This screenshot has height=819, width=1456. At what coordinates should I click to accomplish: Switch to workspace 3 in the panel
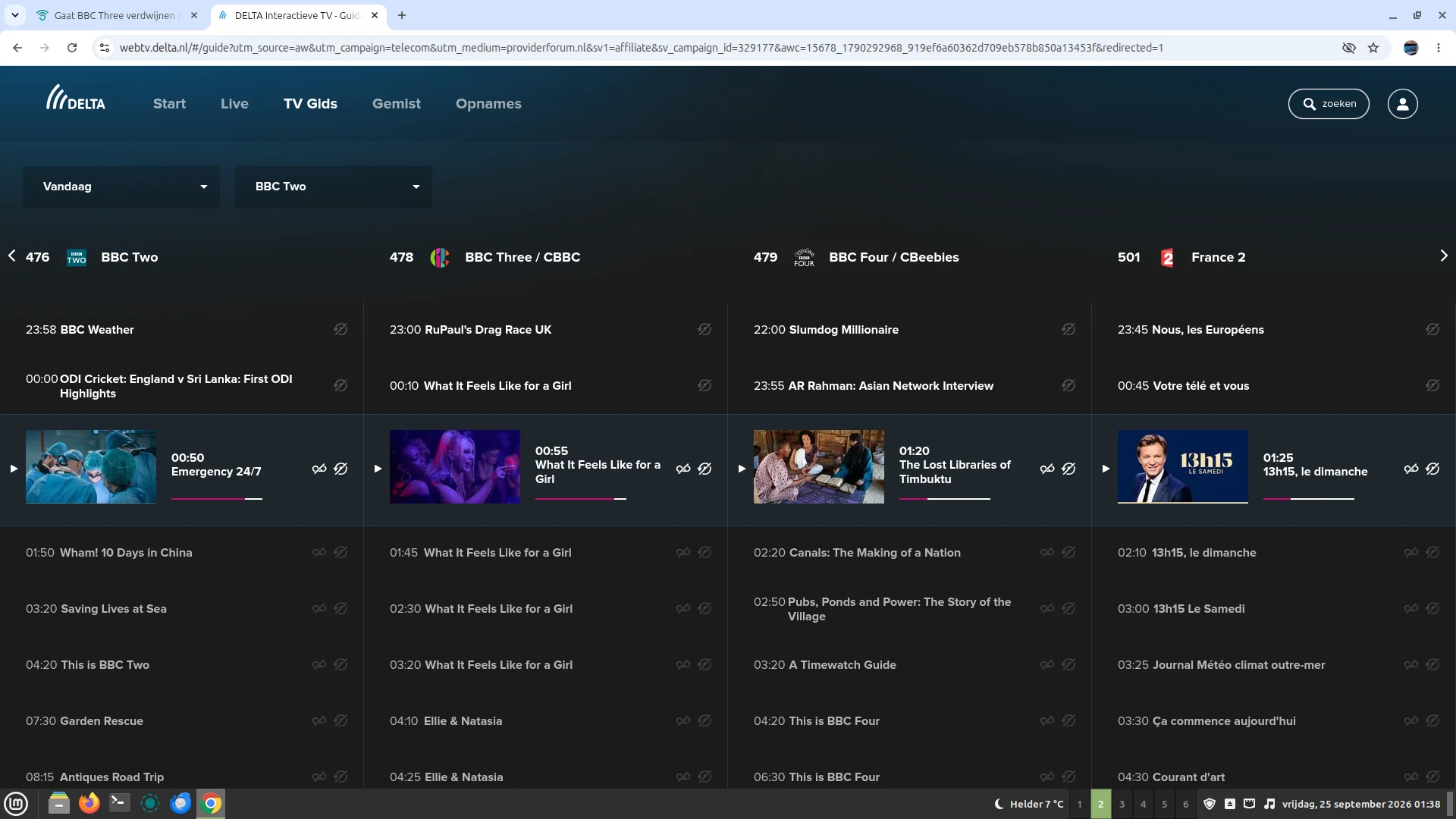click(1122, 804)
